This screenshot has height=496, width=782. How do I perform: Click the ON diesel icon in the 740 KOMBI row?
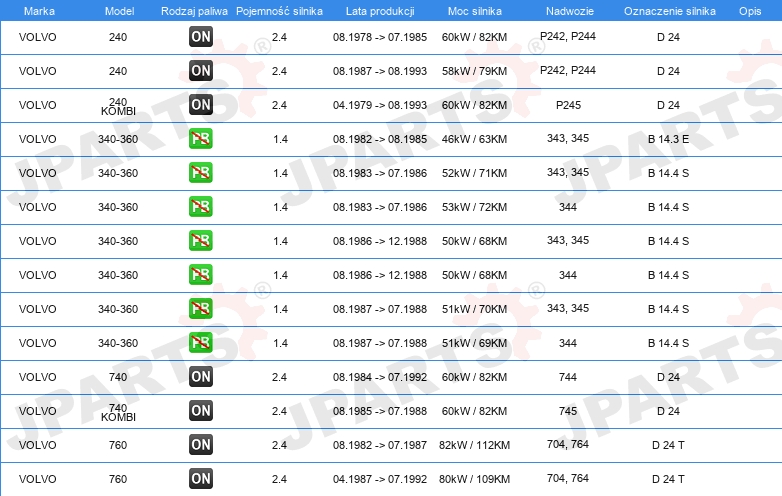point(201,410)
